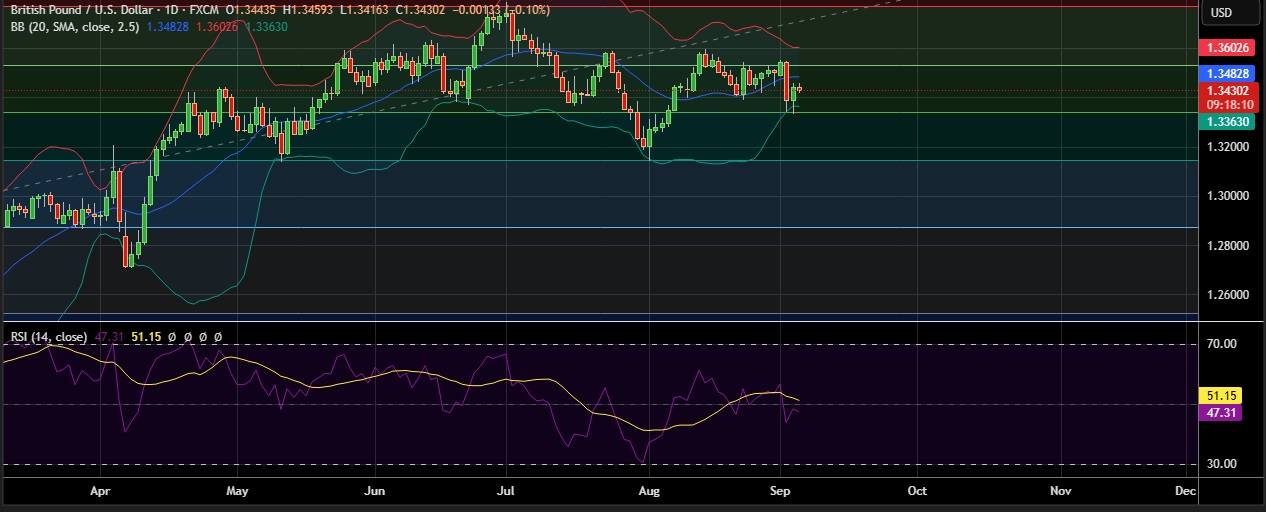This screenshot has width=1266, height=512.
Task: Click the 1.34302 current price label
Action: click(1227, 90)
